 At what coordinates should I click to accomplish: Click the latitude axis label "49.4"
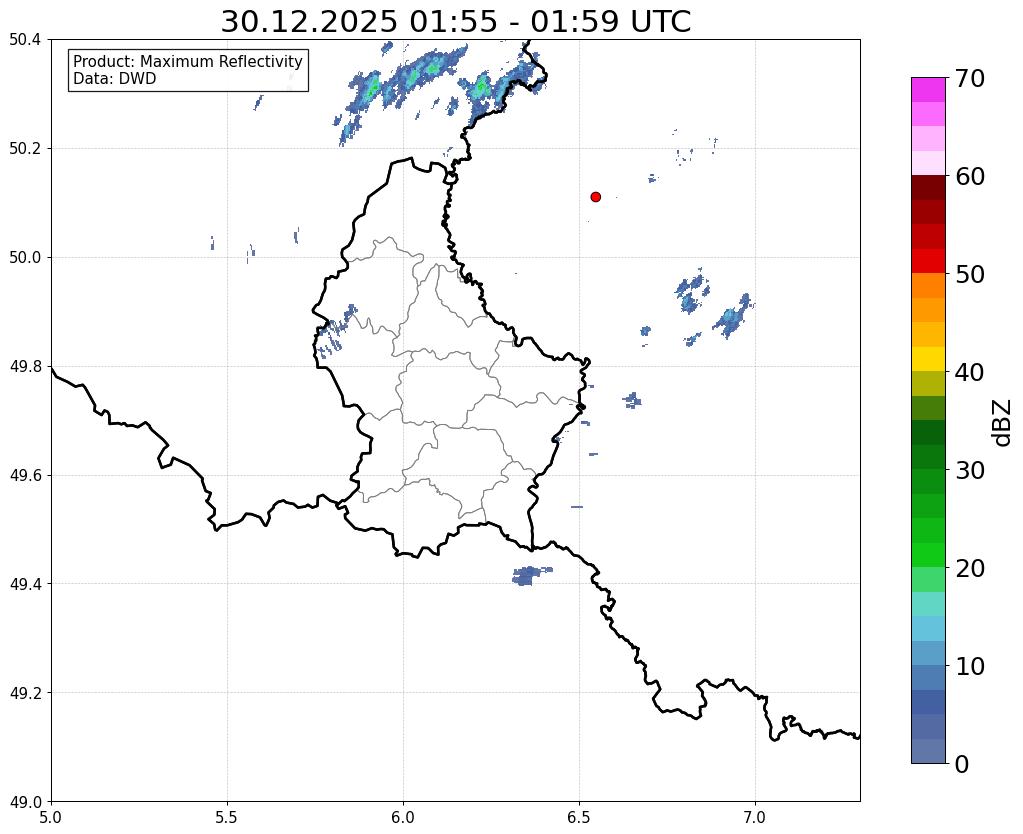(x=25, y=583)
